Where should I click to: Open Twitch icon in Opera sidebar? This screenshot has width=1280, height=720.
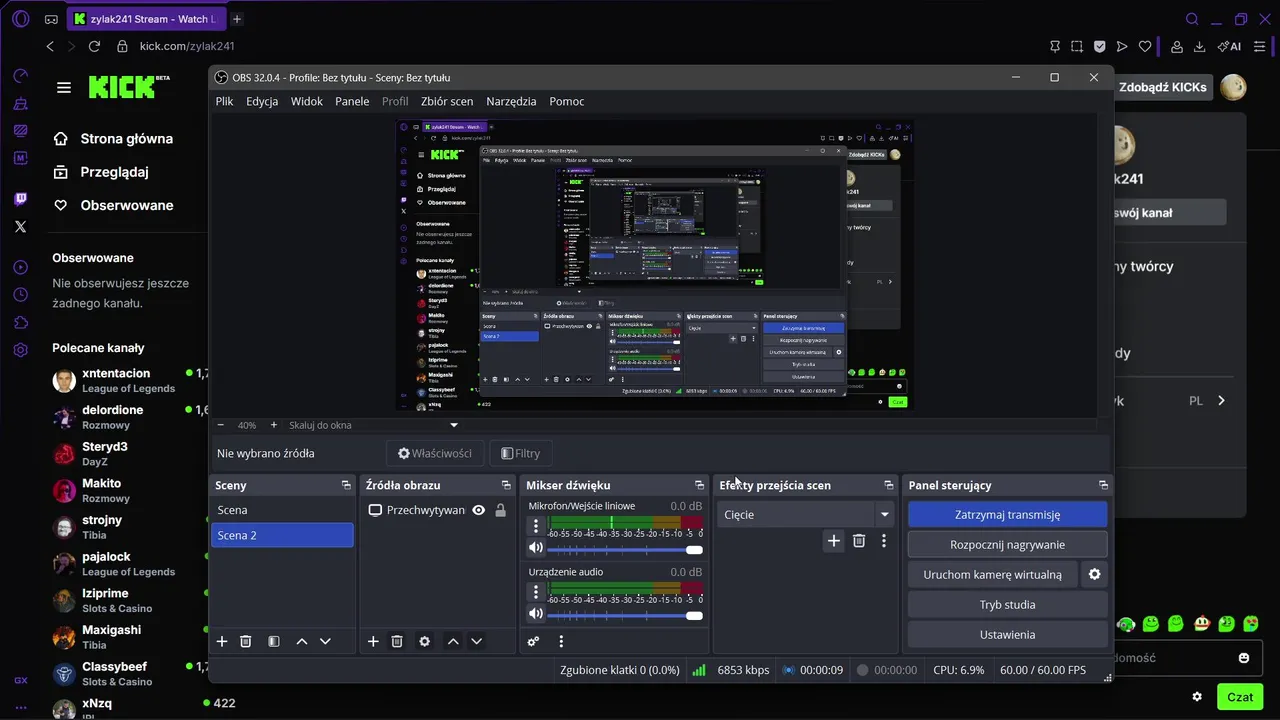21,199
